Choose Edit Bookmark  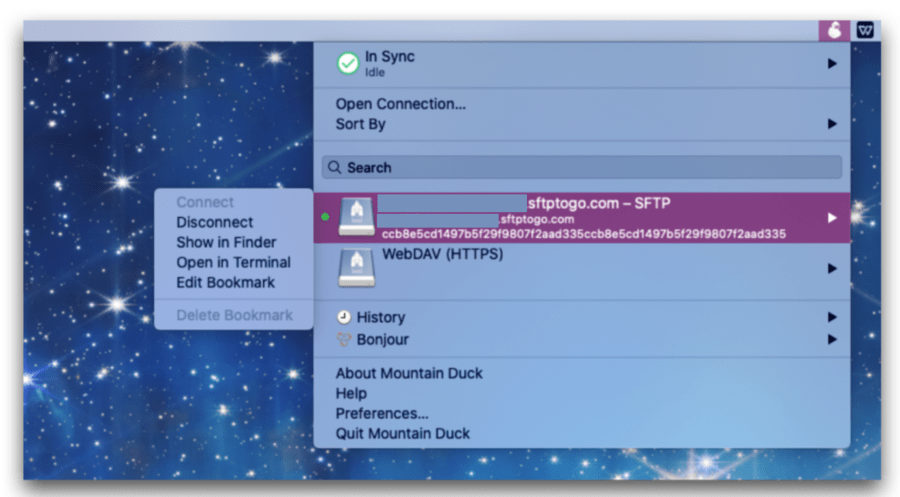226,282
